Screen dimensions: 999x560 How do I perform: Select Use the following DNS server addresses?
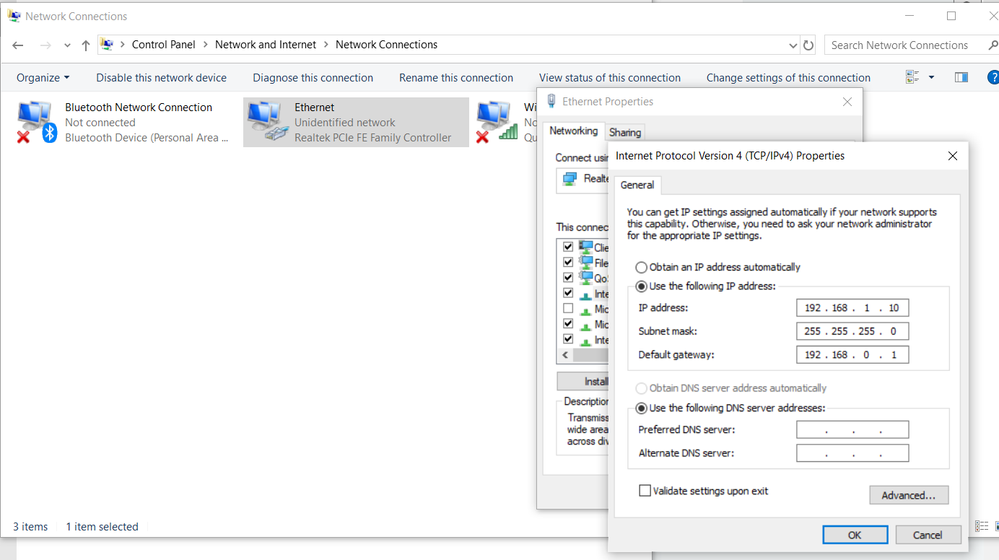point(642,408)
